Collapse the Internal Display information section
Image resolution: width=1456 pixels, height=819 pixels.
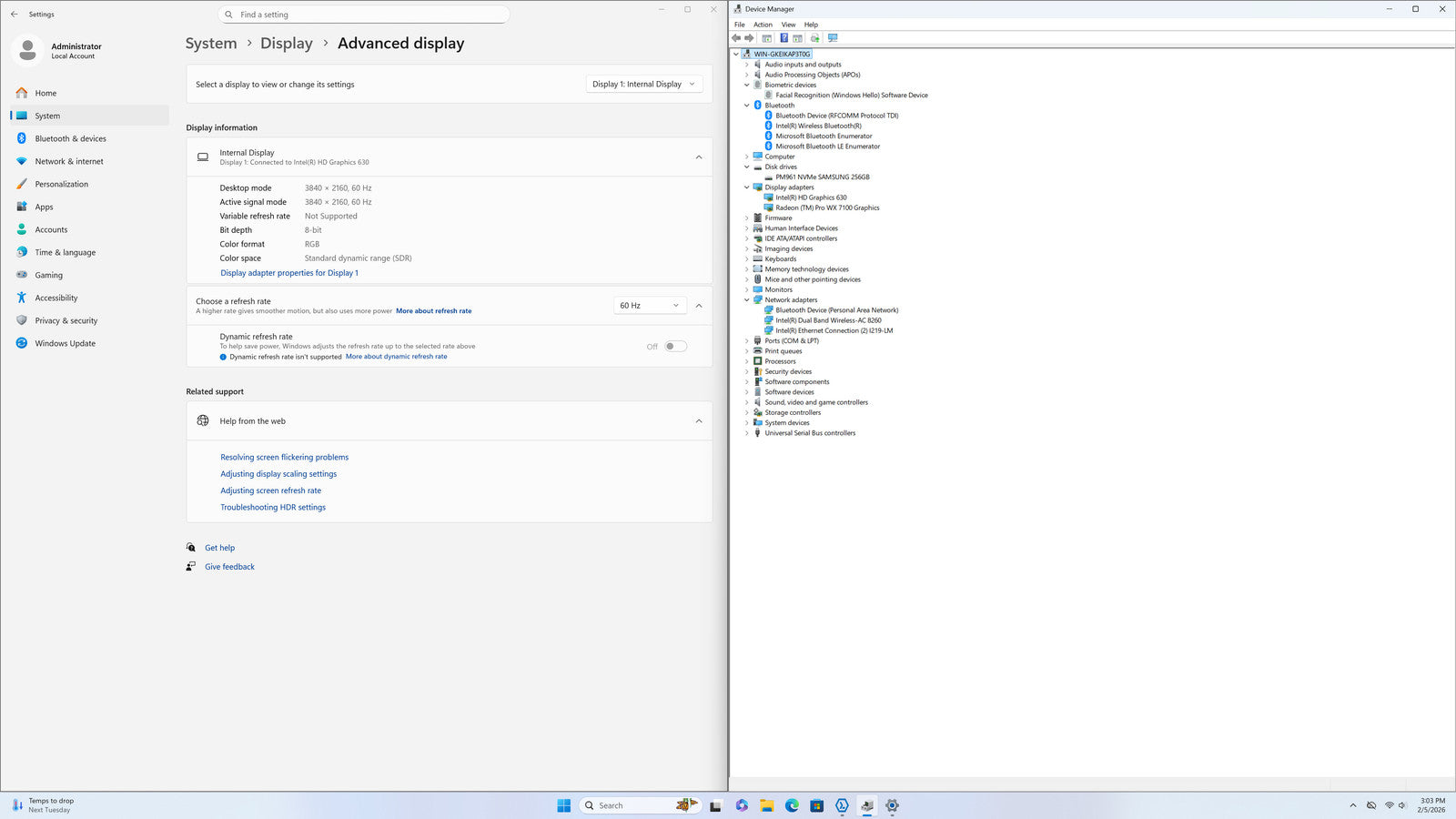click(699, 157)
